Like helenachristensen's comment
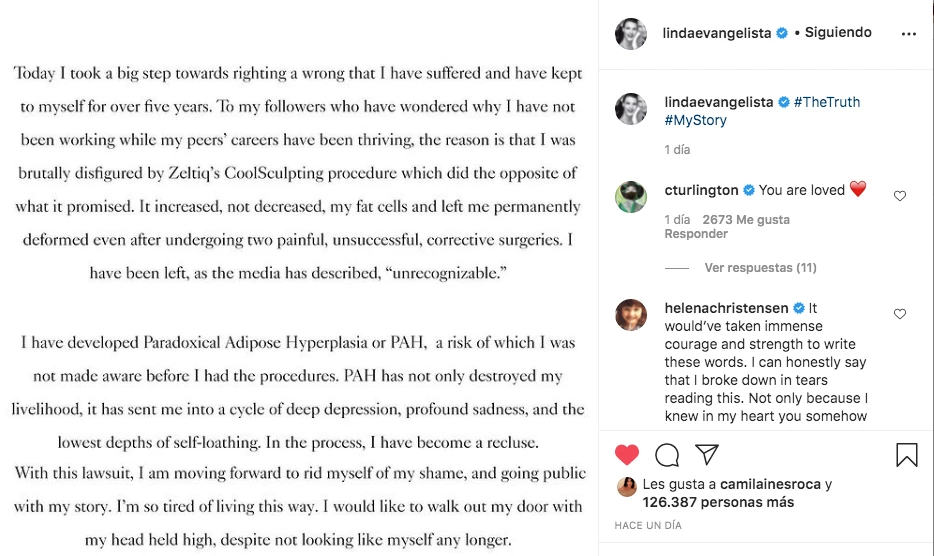Image resolution: width=934 pixels, height=556 pixels. click(x=900, y=314)
